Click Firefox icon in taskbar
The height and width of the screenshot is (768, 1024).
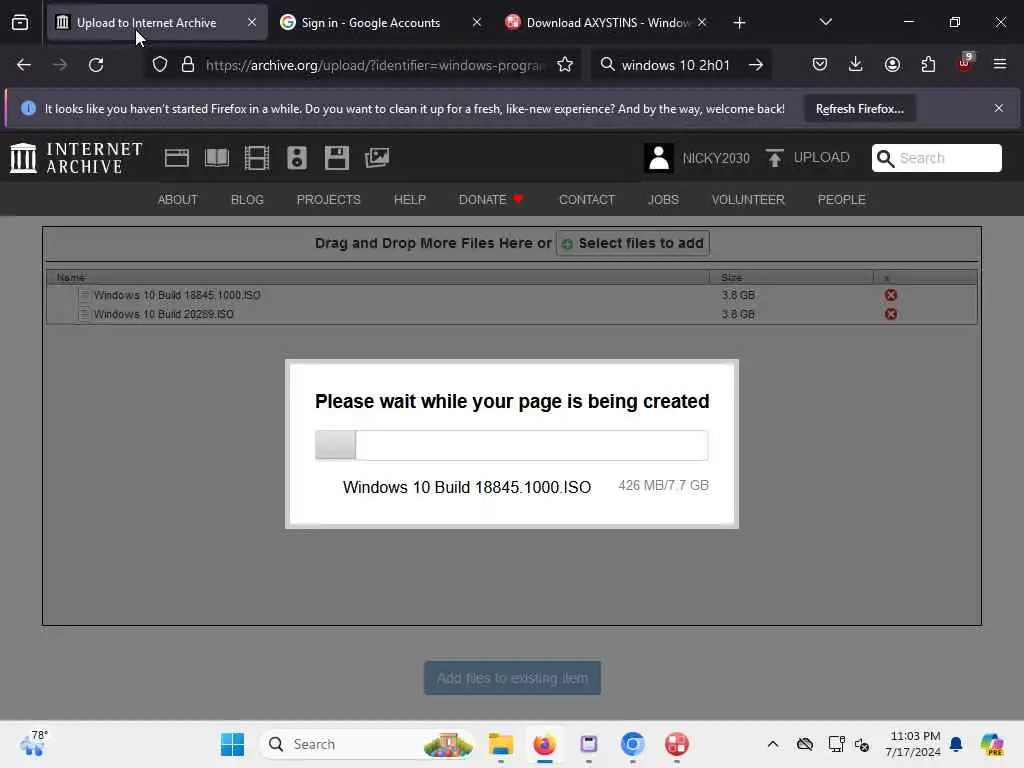click(545, 744)
